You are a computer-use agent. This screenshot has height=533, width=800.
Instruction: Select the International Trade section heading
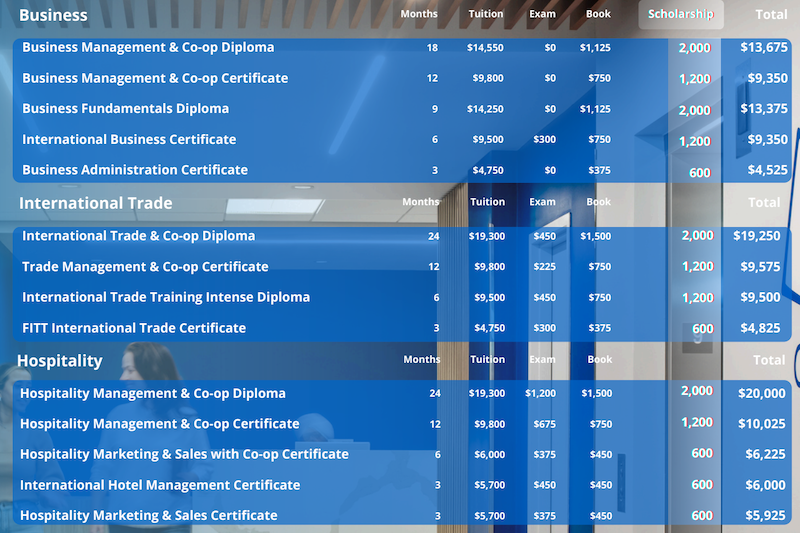coord(95,203)
